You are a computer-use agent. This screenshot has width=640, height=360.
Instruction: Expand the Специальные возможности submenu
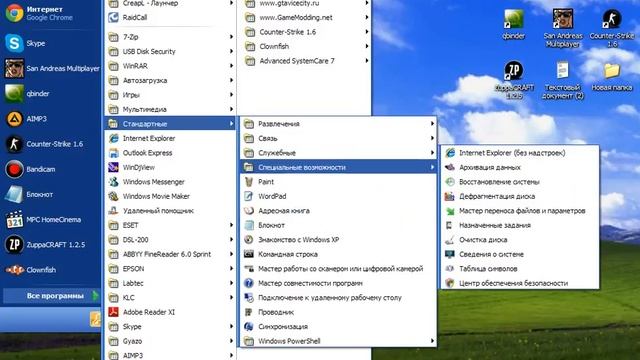[338, 167]
